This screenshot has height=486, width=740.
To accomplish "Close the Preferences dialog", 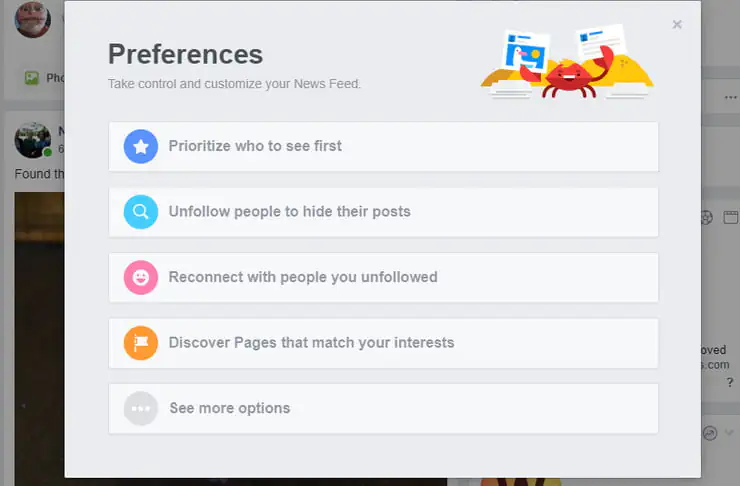I will pyautogui.click(x=677, y=25).
